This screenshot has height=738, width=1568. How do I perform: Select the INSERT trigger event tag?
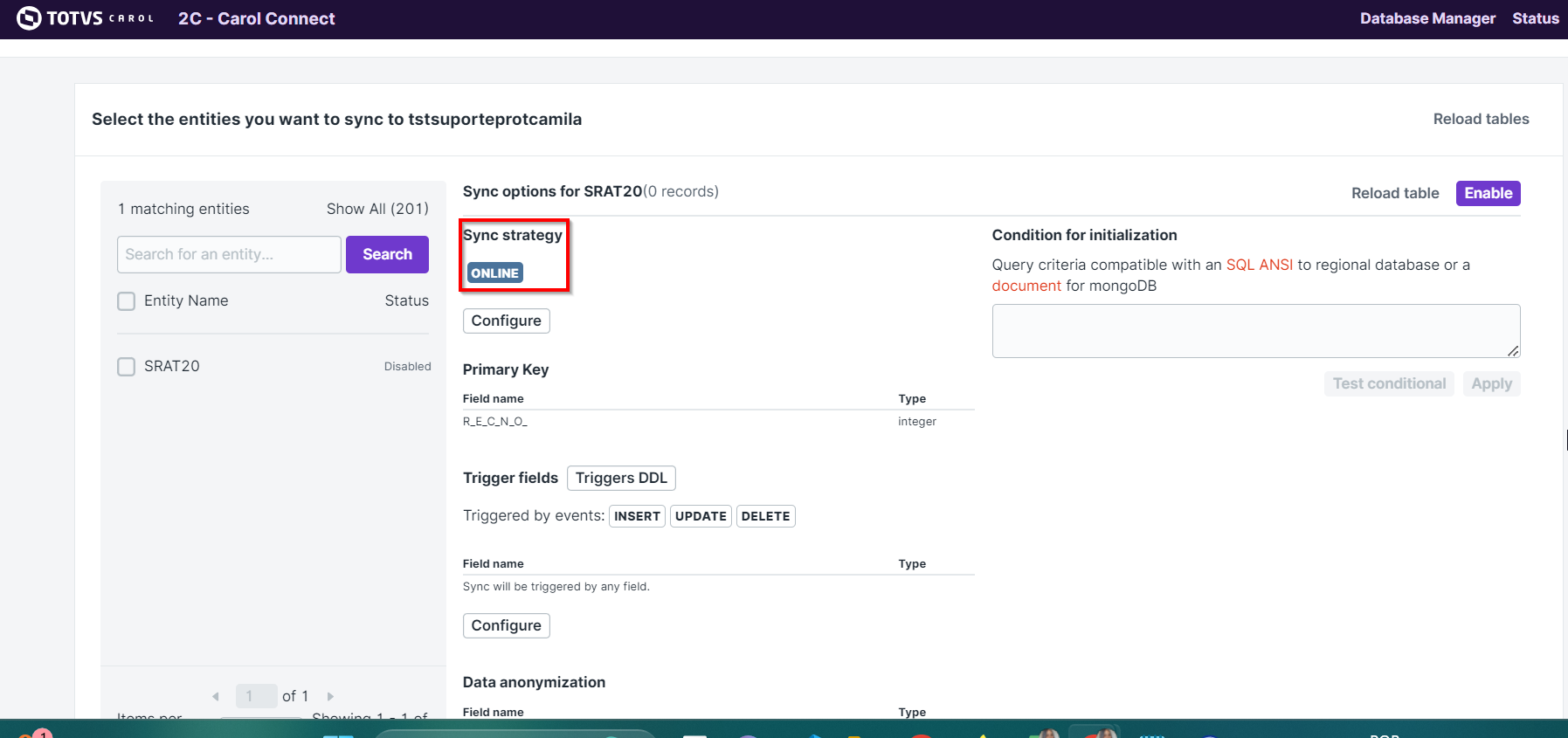click(x=637, y=516)
